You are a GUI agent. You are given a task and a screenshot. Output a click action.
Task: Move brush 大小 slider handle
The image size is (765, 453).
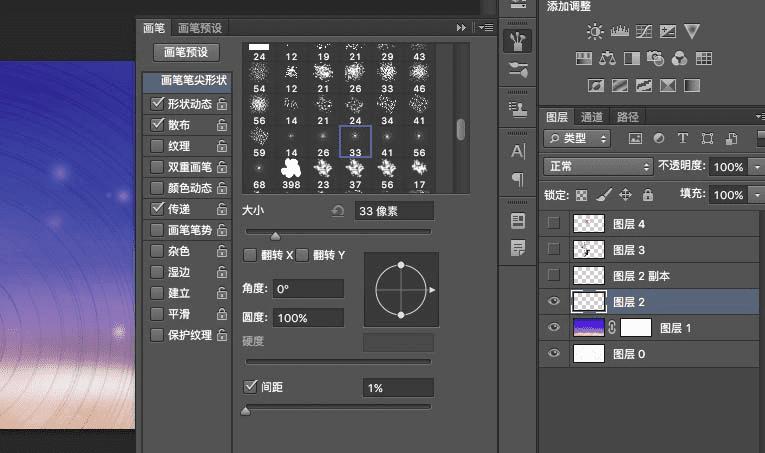(275, 236)
